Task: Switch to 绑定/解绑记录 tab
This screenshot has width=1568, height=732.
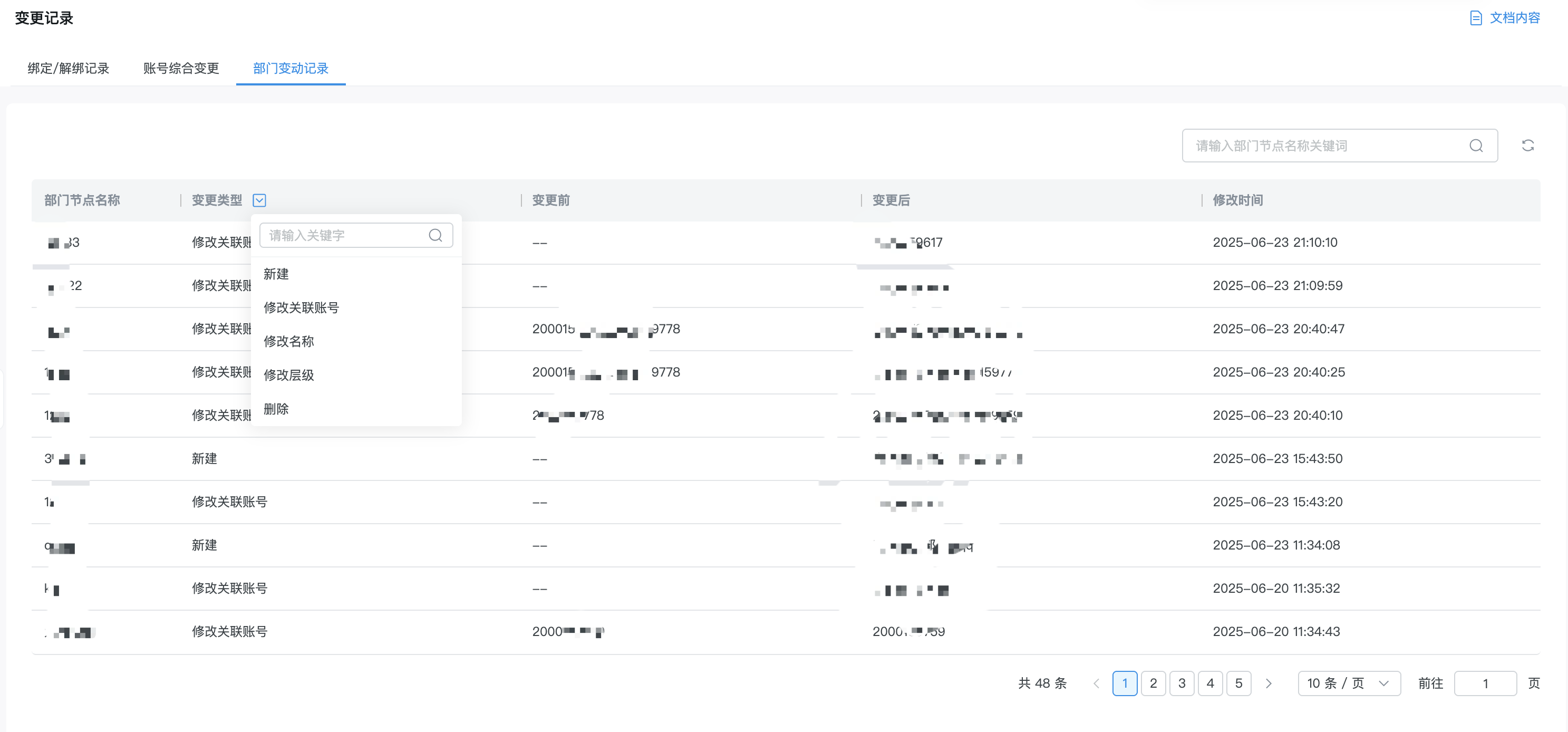Action: 68,68
